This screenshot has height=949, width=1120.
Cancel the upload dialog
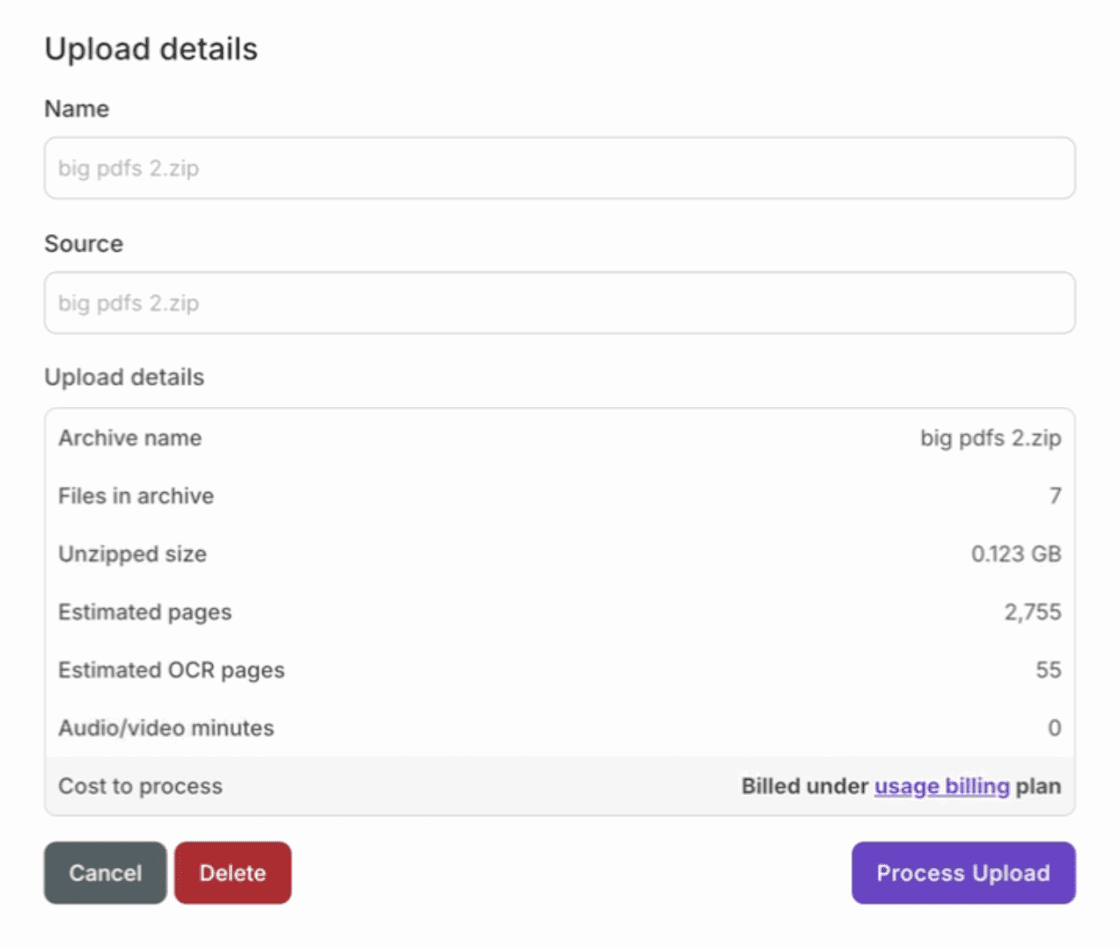(105, 873)
